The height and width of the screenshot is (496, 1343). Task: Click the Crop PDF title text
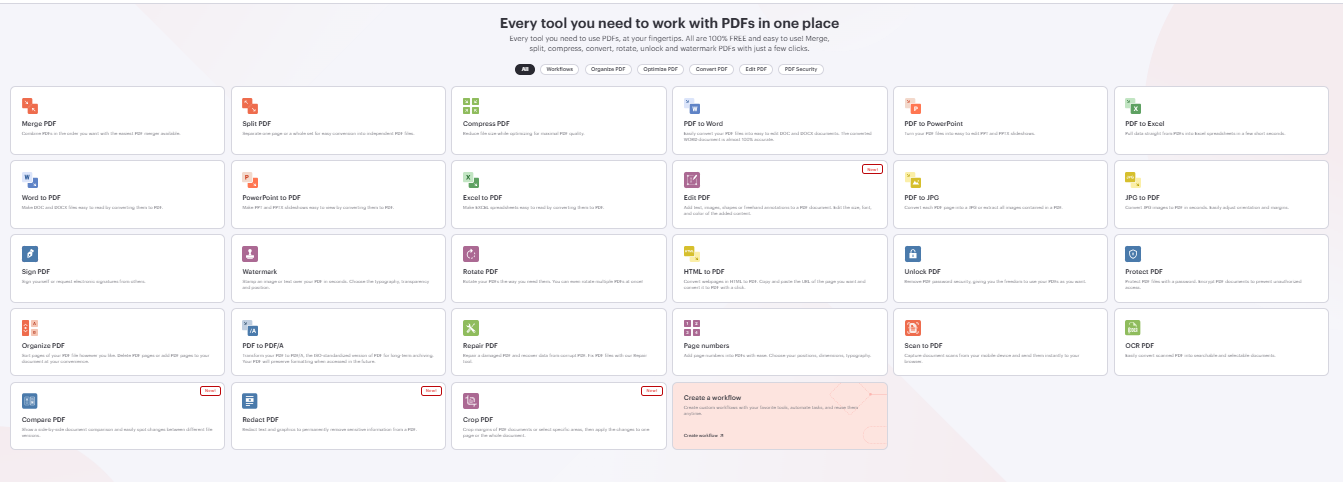pos(478,419)
